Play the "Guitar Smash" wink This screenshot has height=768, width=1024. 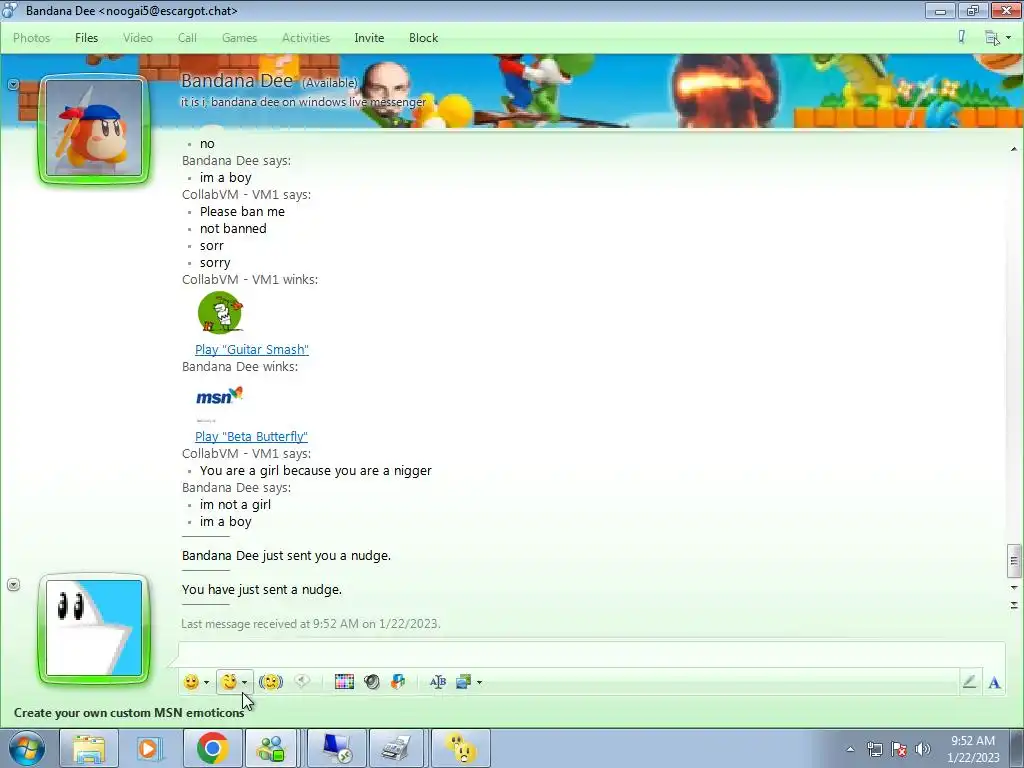tap(251, 349)
